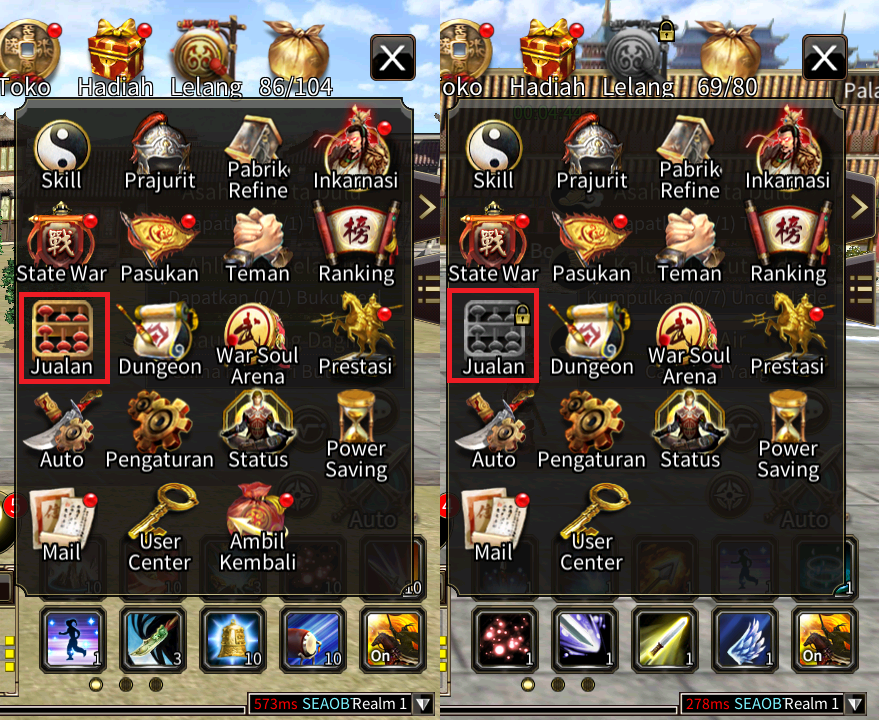This screenshot has width=879, height=720.
Task: Open Skill yin-yang icon in left panel
Action: coord(62,154)
